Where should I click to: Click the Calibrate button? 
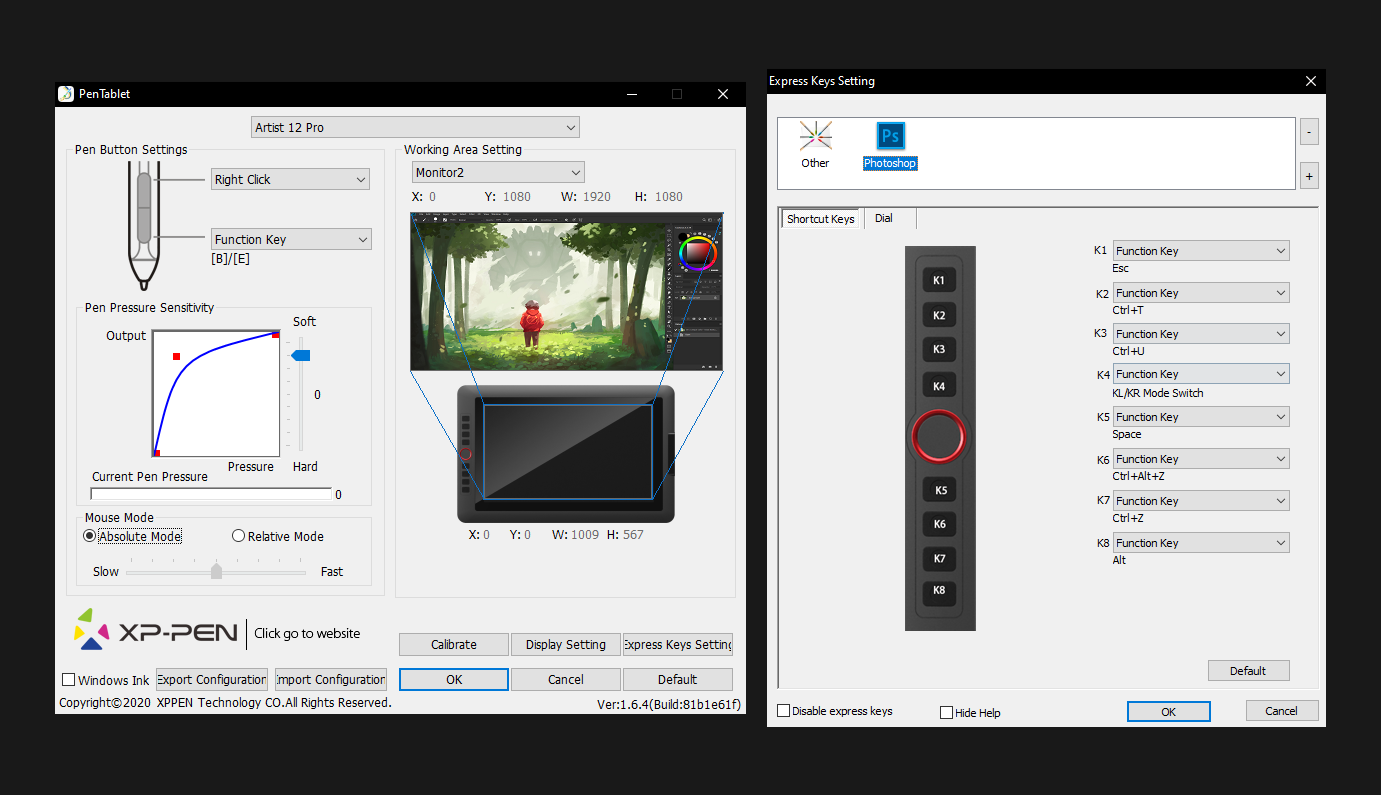click(x=453, y=645)
